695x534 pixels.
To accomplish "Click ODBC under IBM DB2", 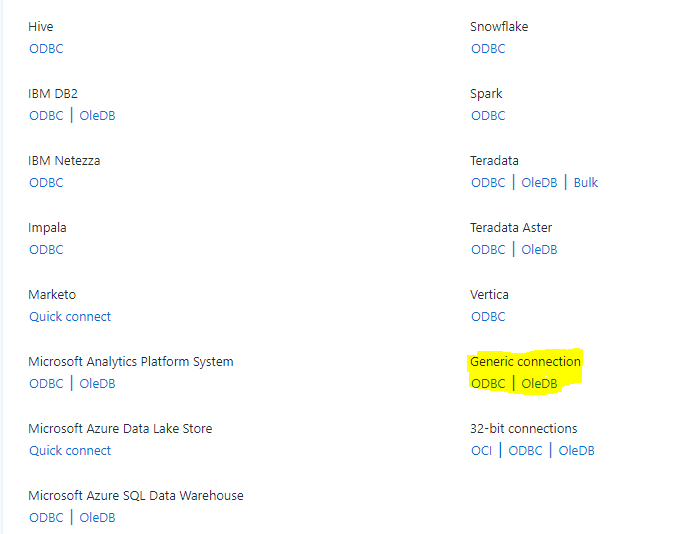I will (x=46, y=116).
